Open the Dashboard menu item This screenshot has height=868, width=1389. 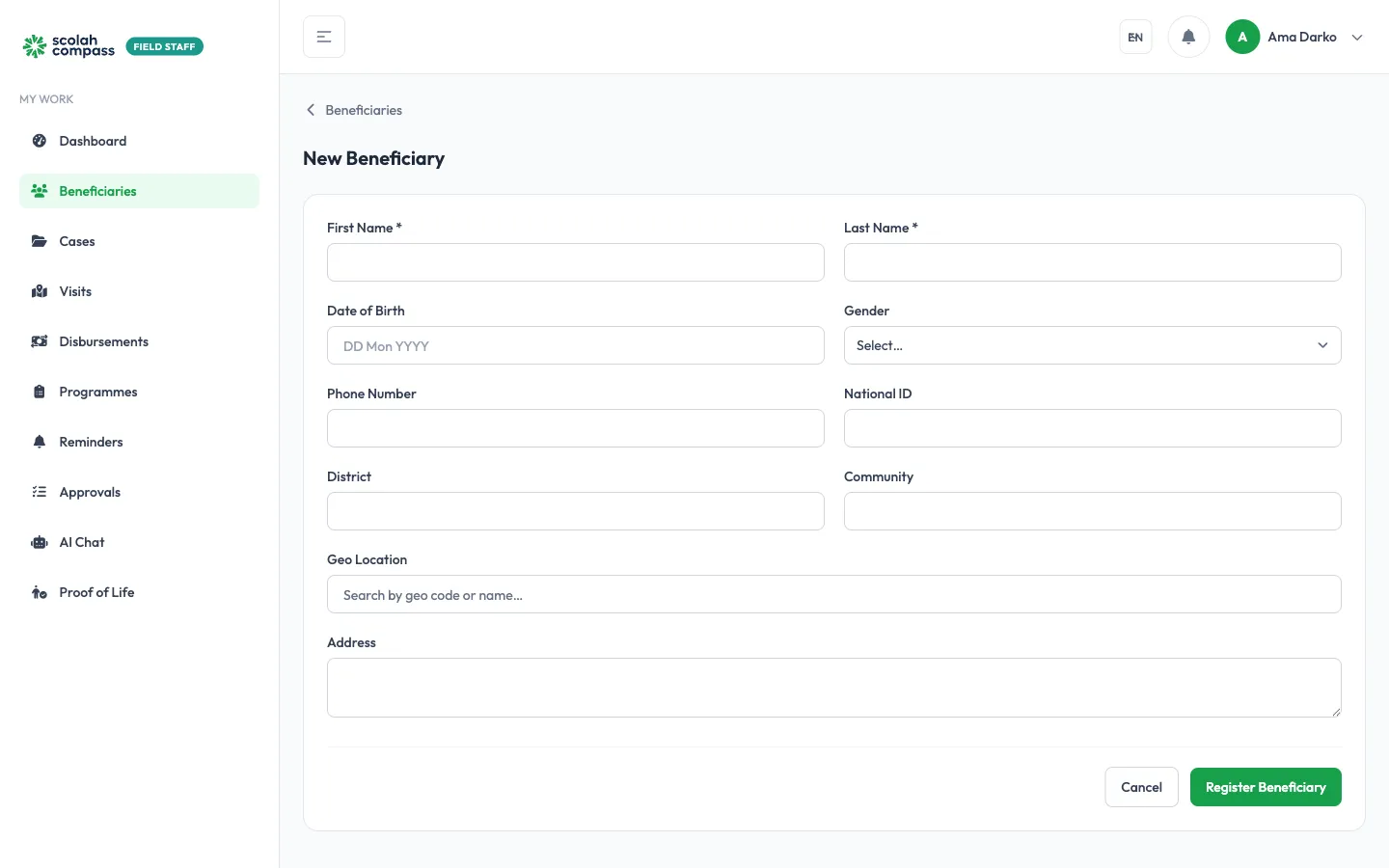click(139, 141)
